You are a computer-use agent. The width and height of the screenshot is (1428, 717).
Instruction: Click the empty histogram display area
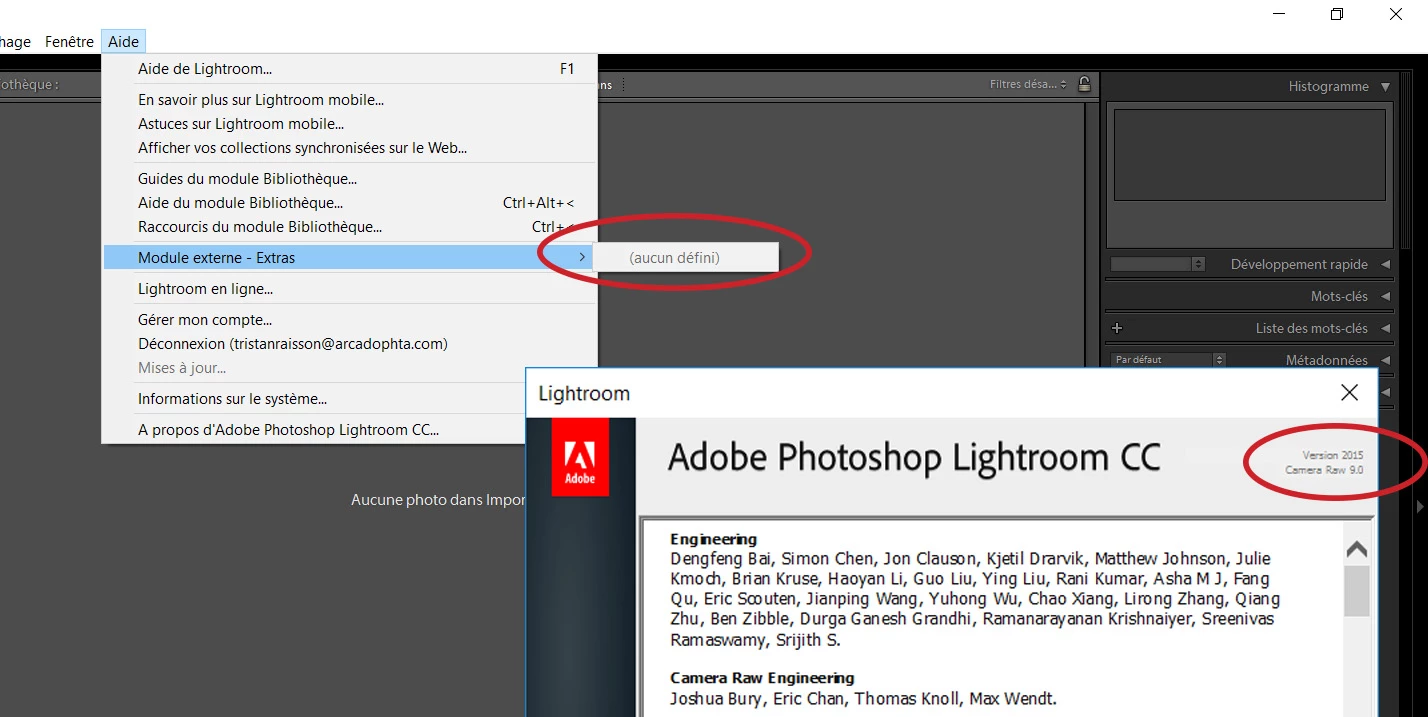coord(1250,155)
